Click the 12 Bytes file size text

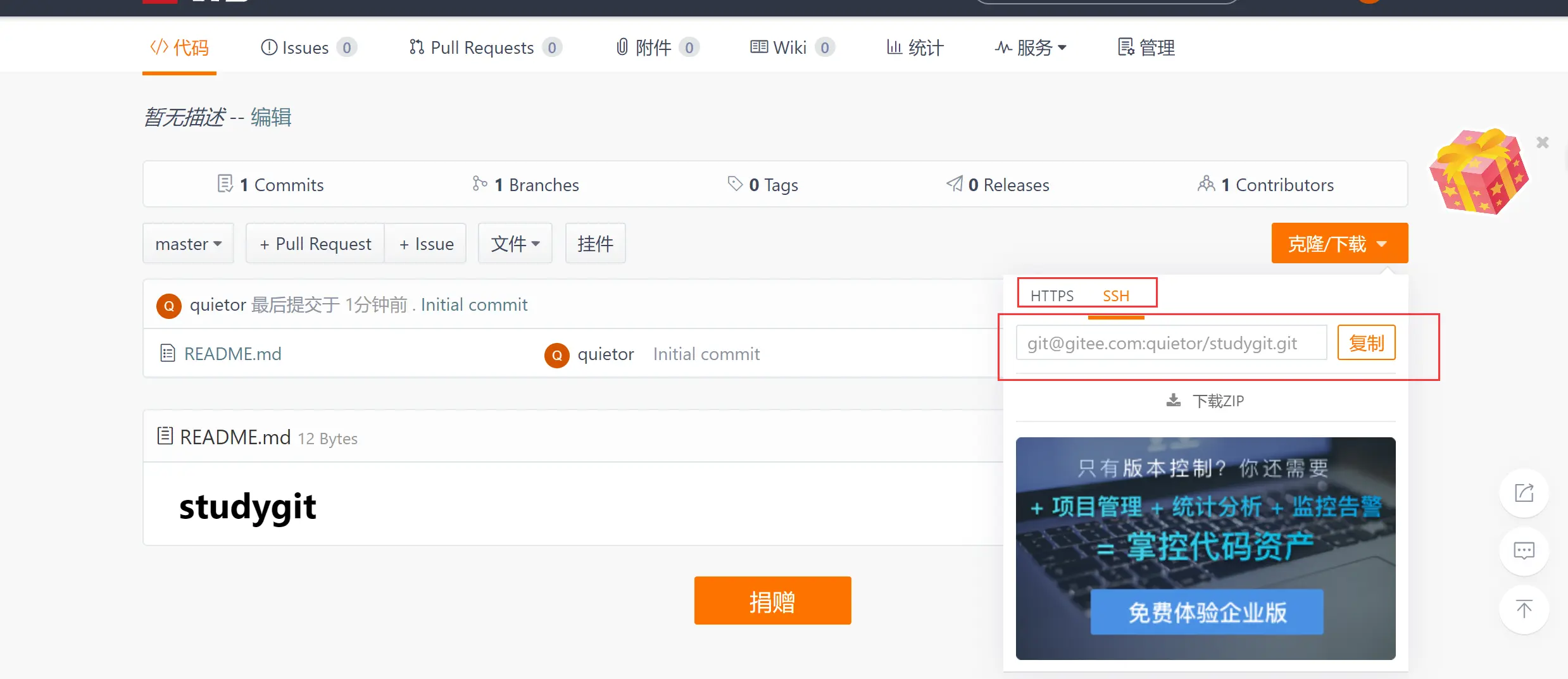[x=328, y=439]
